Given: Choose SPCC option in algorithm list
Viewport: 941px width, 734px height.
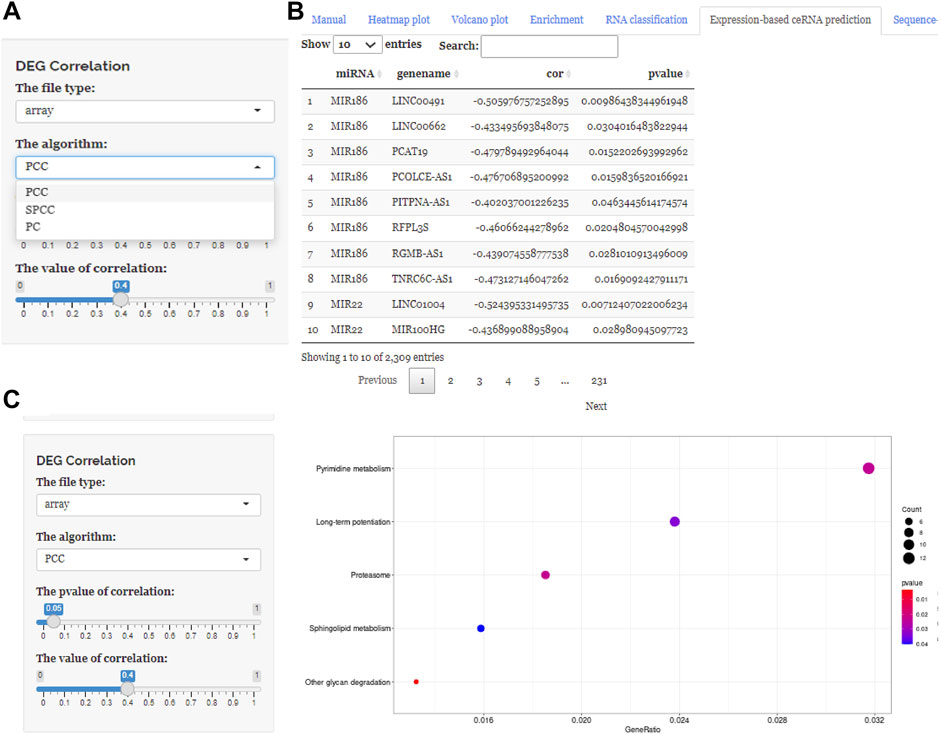Looking at the screenshot, I should pyautogui.click(x=145, y=209).
